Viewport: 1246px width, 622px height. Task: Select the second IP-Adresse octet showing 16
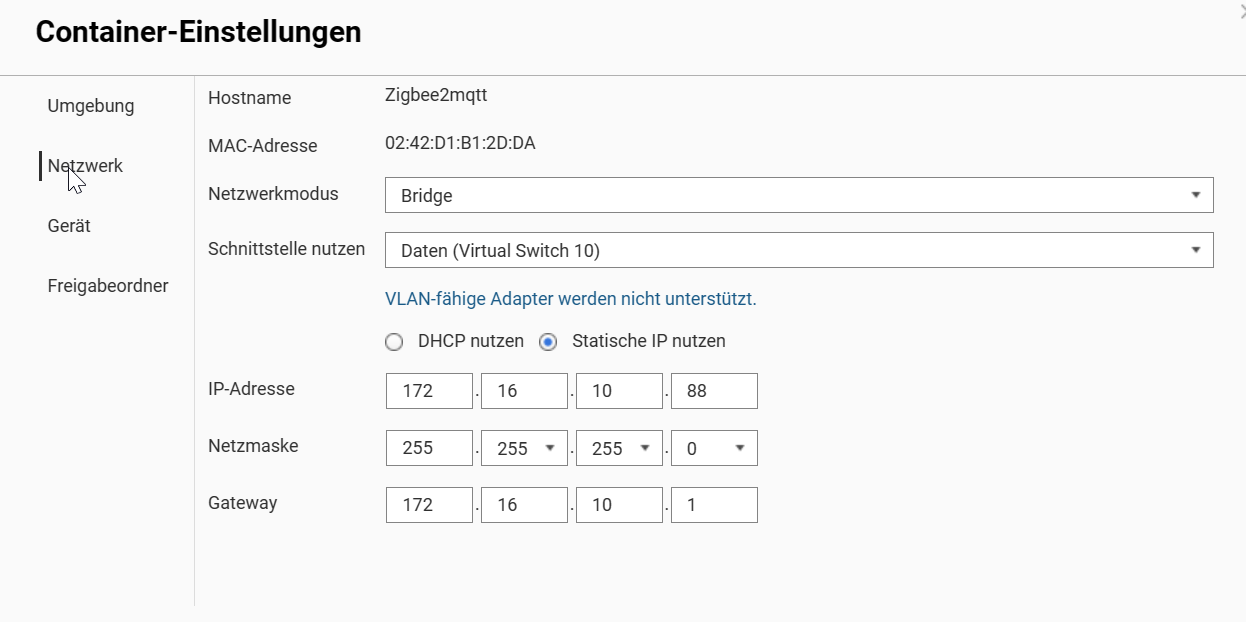click(x=524, y=390)
